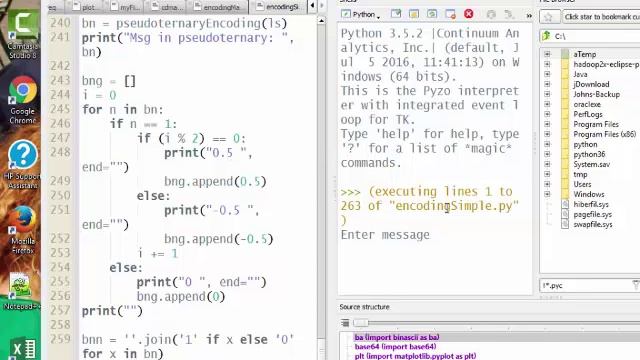Switch to the cdma file tab
The width and height of the screenshot is (640, 360).
167,7
